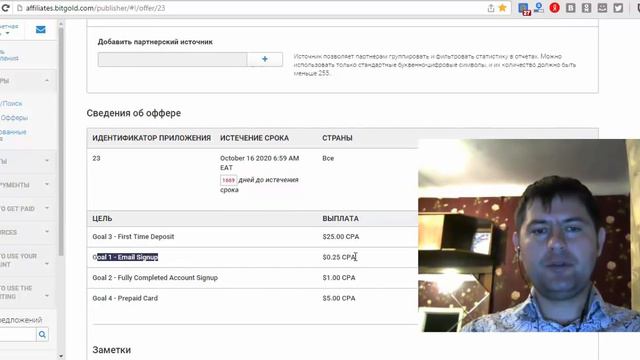Image resolution: width=640 pixels, height=360 pixels.
Task: Open the VKontakte (B) extension icon
Action: pyautogui.click(x=571, y=8)
